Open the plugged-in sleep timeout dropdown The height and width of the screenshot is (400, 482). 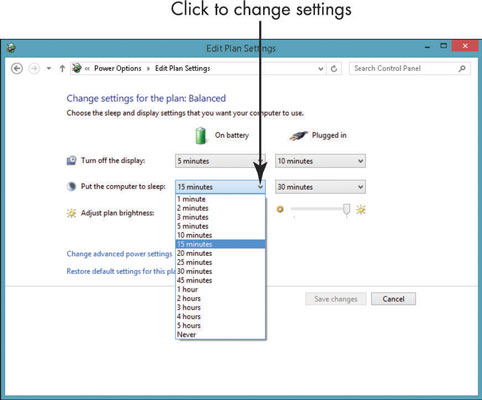point(320,187)
